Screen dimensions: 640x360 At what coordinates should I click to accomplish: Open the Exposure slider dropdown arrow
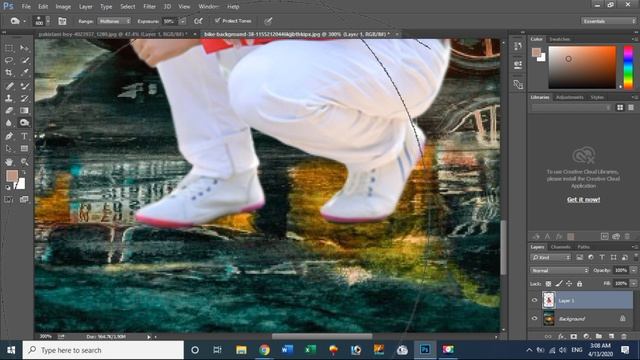(182, 21)
